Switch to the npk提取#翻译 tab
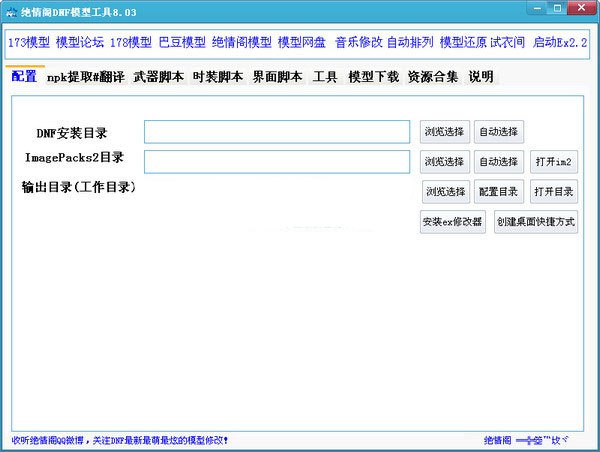 (x=86, y=77)
